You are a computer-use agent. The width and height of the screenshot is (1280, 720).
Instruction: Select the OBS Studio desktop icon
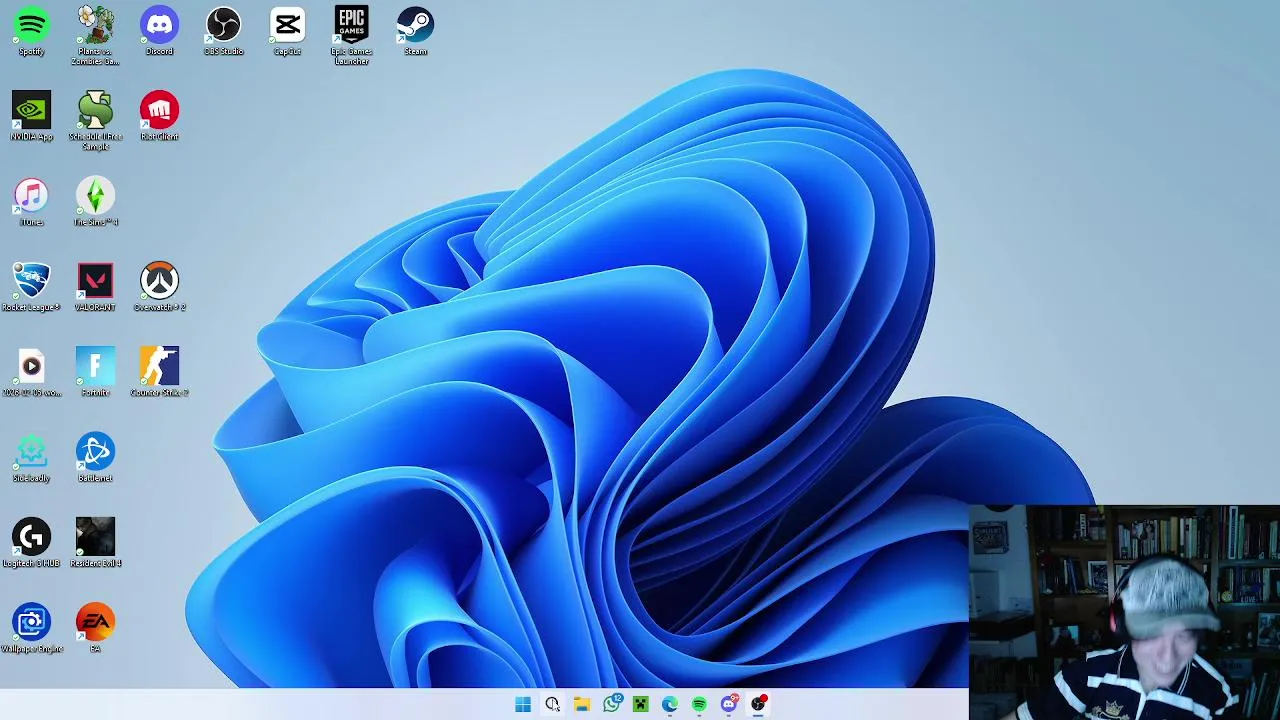pyautogui.click(x=223, y=31)
